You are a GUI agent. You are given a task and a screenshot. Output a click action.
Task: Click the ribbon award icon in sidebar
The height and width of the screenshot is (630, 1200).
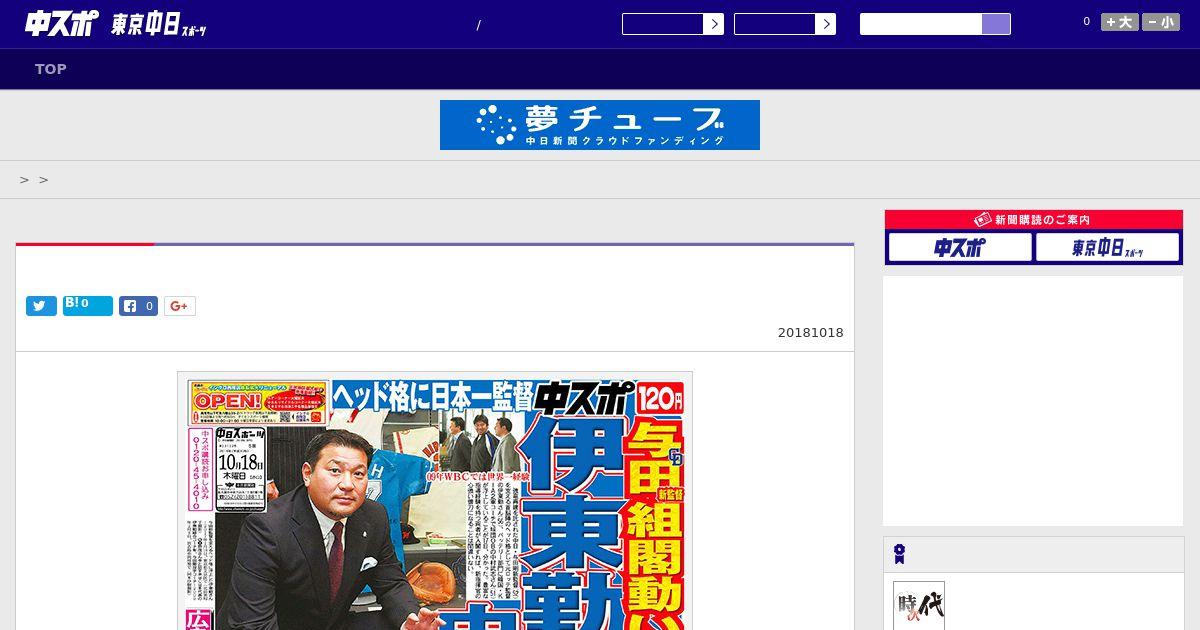(899, 554)
